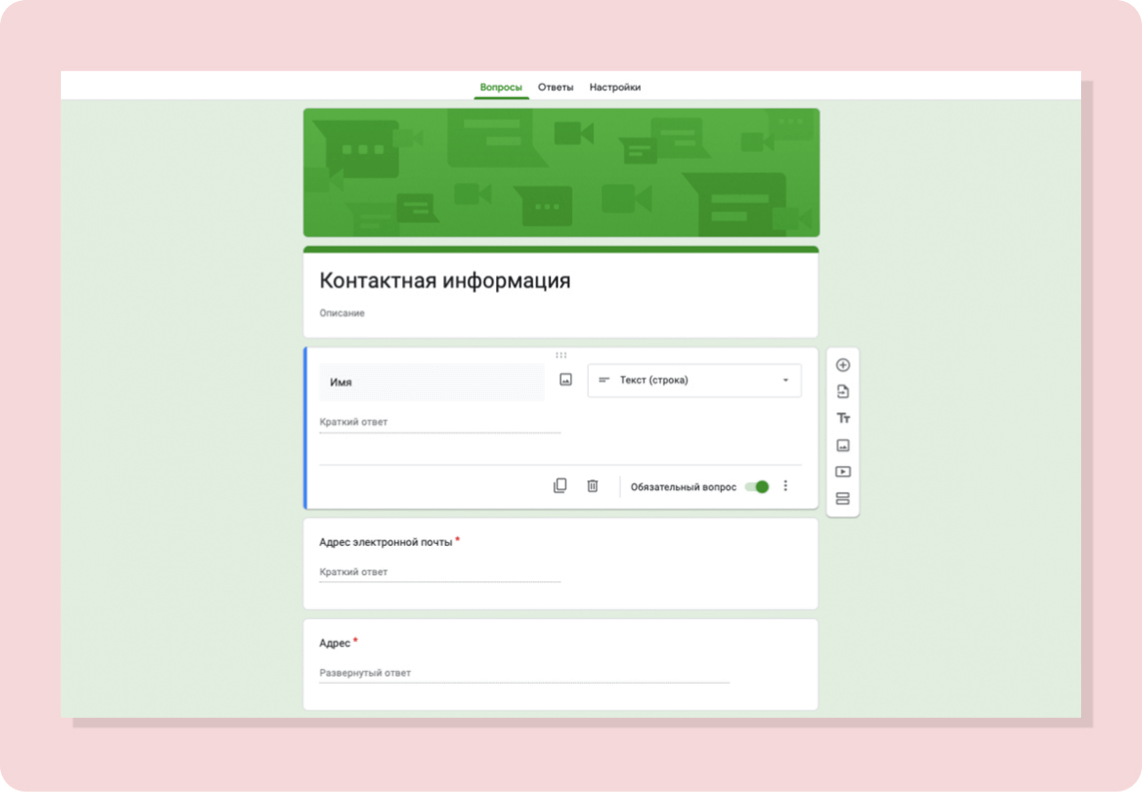The height and width of the screenshot is (792, 1142).
Task: Duplicate the Имя question
Action: click(x=560, y=486)
